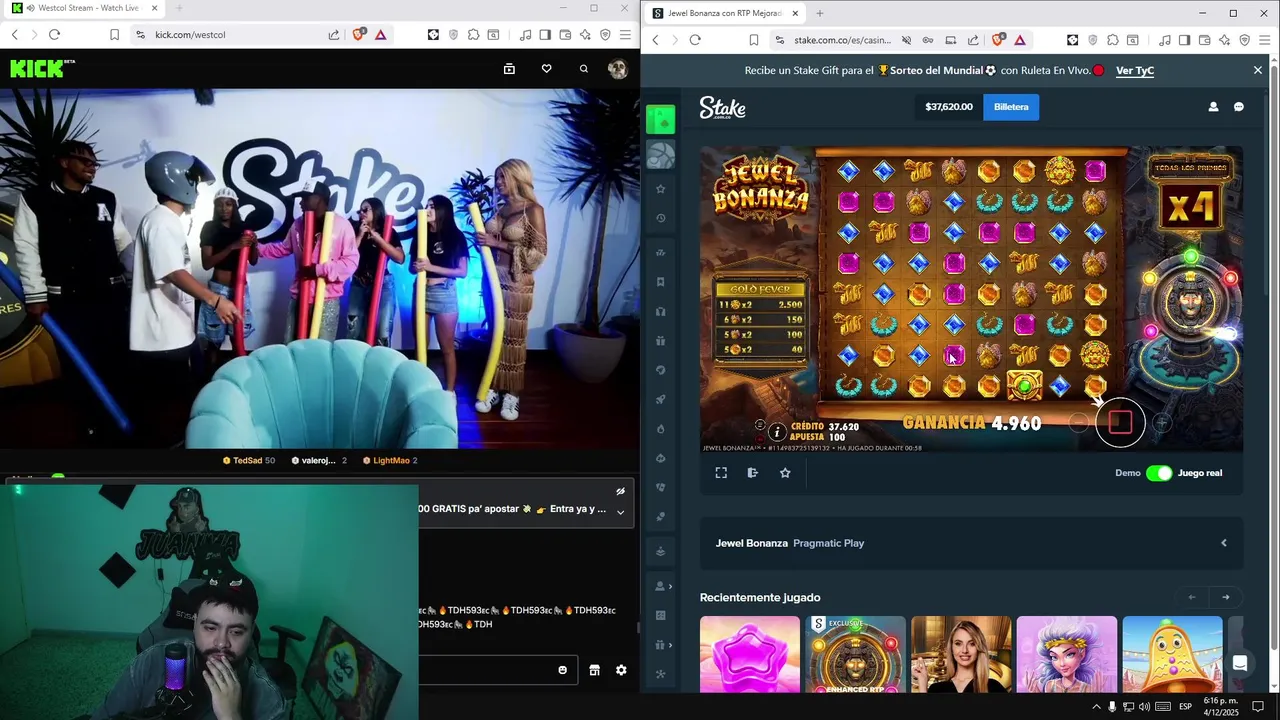Image resolution: width=1280 pixels, height=720 pixels.
Task: Open emoji picker in Kick chat
Action: coord(562,670)
